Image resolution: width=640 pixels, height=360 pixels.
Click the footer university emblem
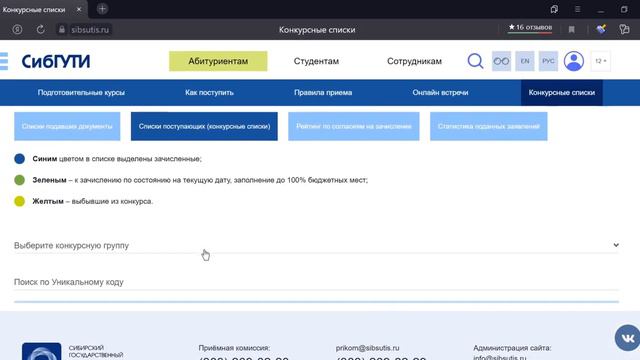(x=41, y=351)
